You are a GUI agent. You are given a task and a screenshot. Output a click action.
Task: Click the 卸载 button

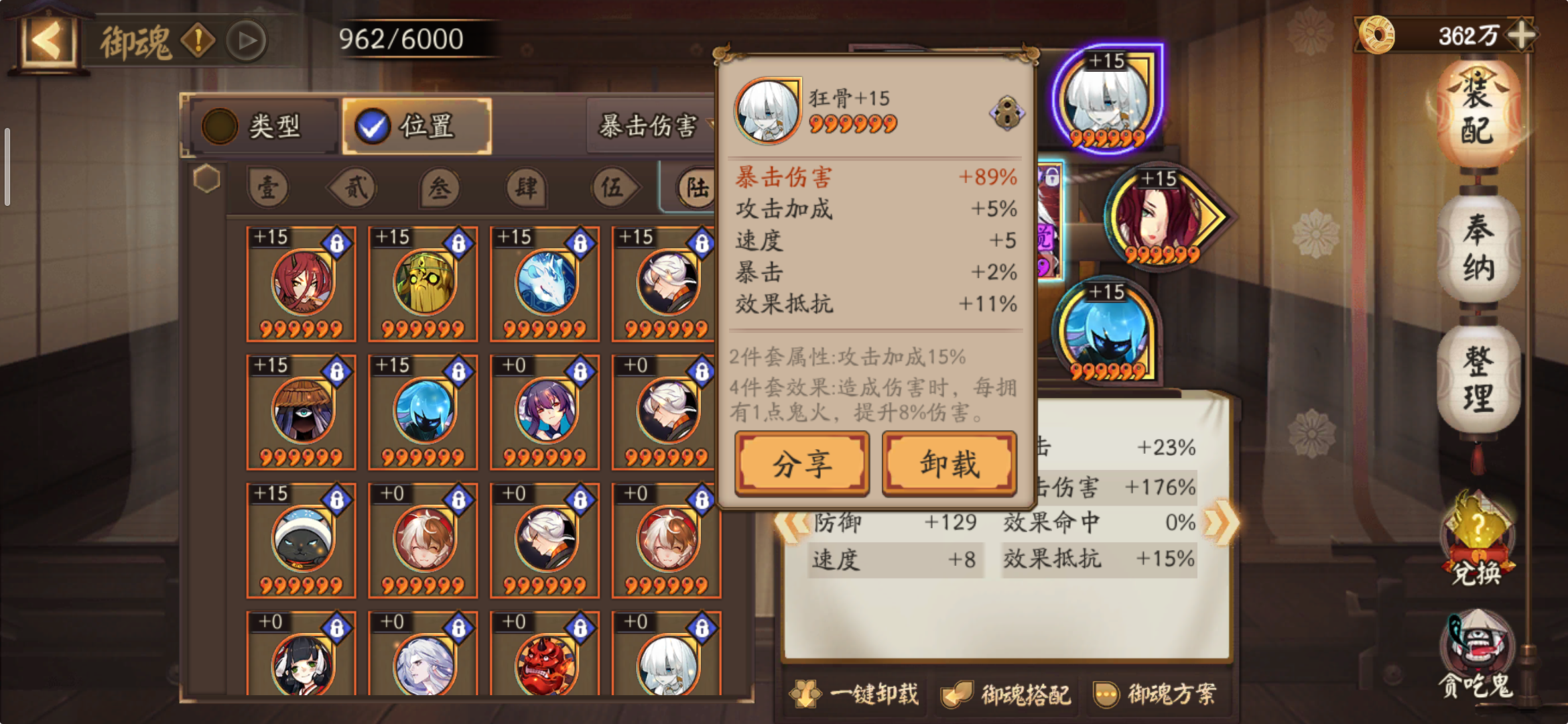950,463
